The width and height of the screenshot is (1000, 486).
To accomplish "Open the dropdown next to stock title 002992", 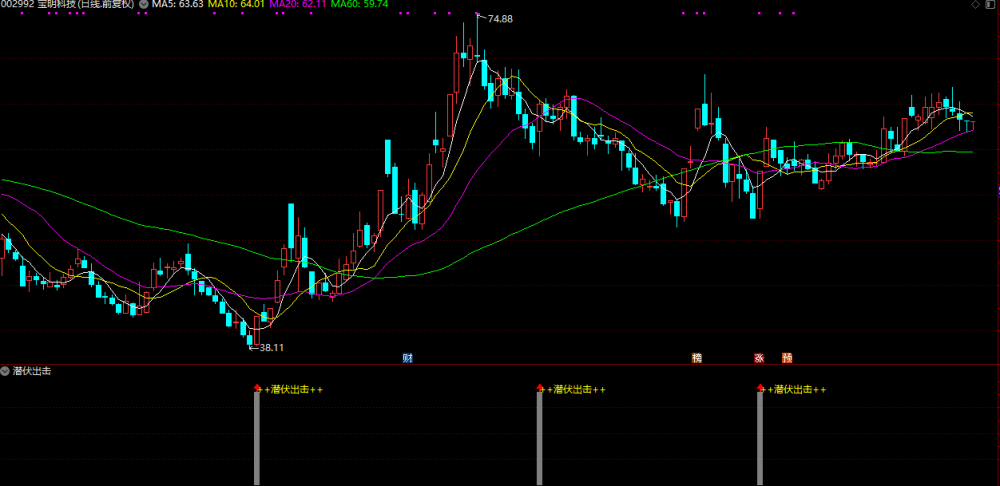I will [x=143, y=4].
